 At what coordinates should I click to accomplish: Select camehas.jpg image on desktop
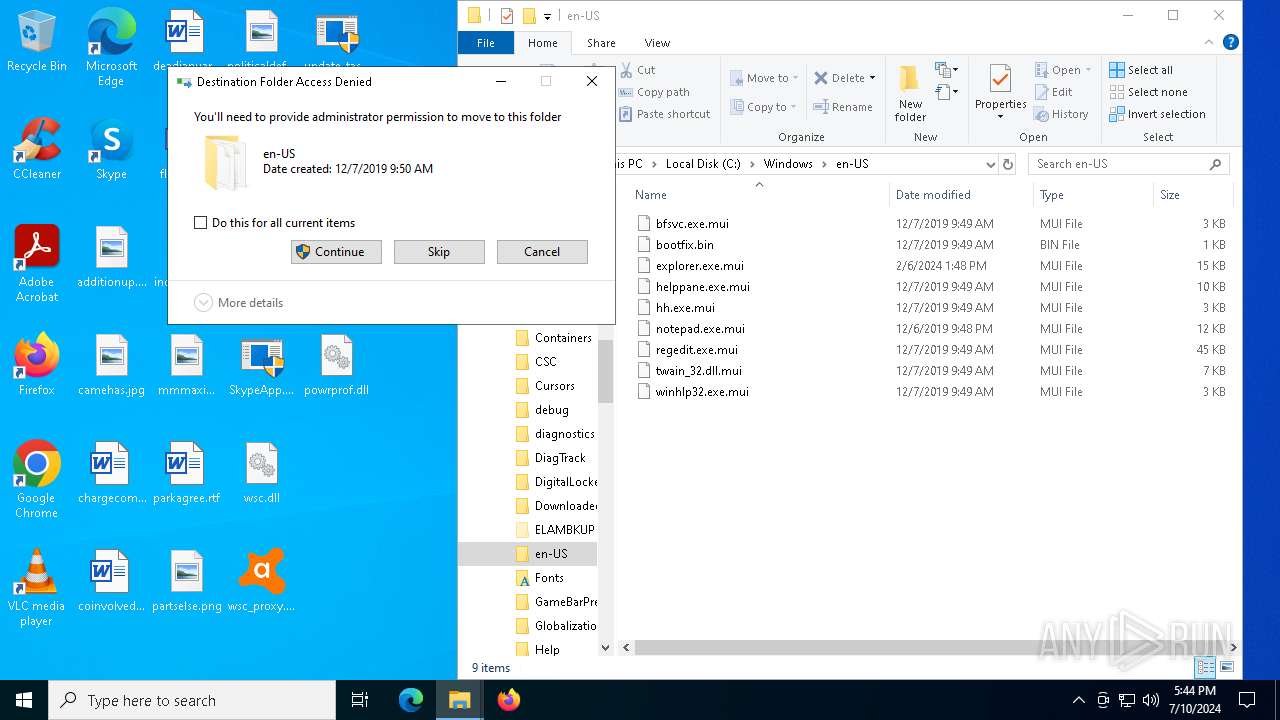coord(111,365)
